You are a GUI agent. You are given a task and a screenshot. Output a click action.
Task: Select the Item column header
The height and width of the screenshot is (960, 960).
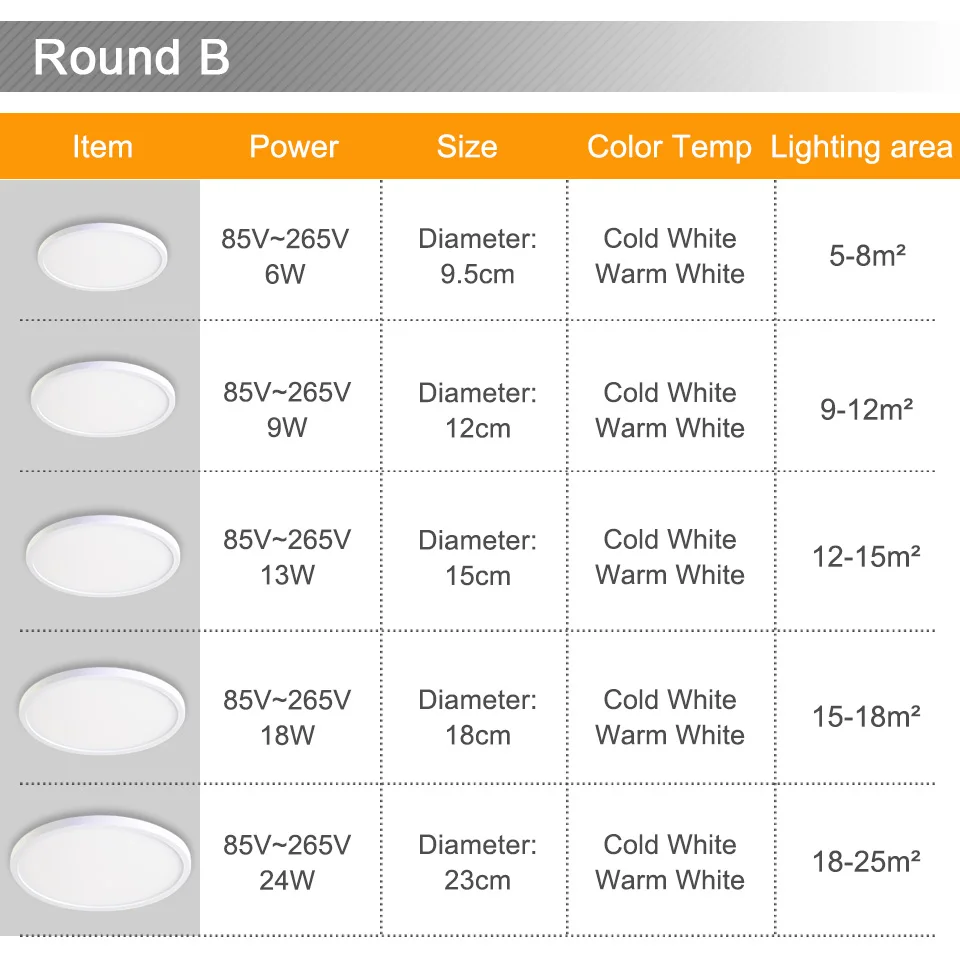pyautogui.click(x=102, y=147)
